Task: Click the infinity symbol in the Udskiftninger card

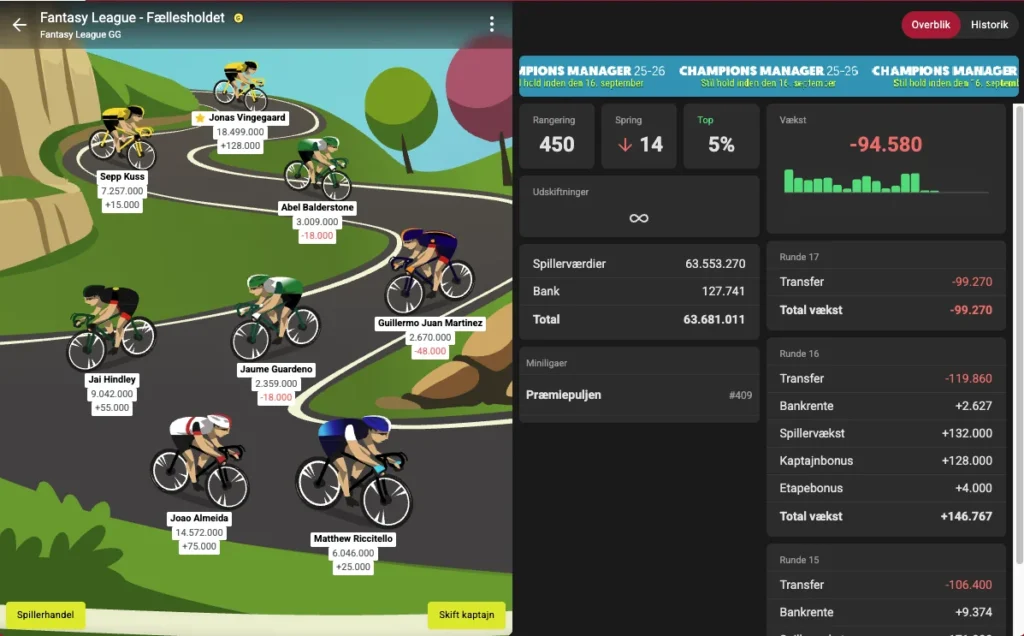Action: [638, 217]
